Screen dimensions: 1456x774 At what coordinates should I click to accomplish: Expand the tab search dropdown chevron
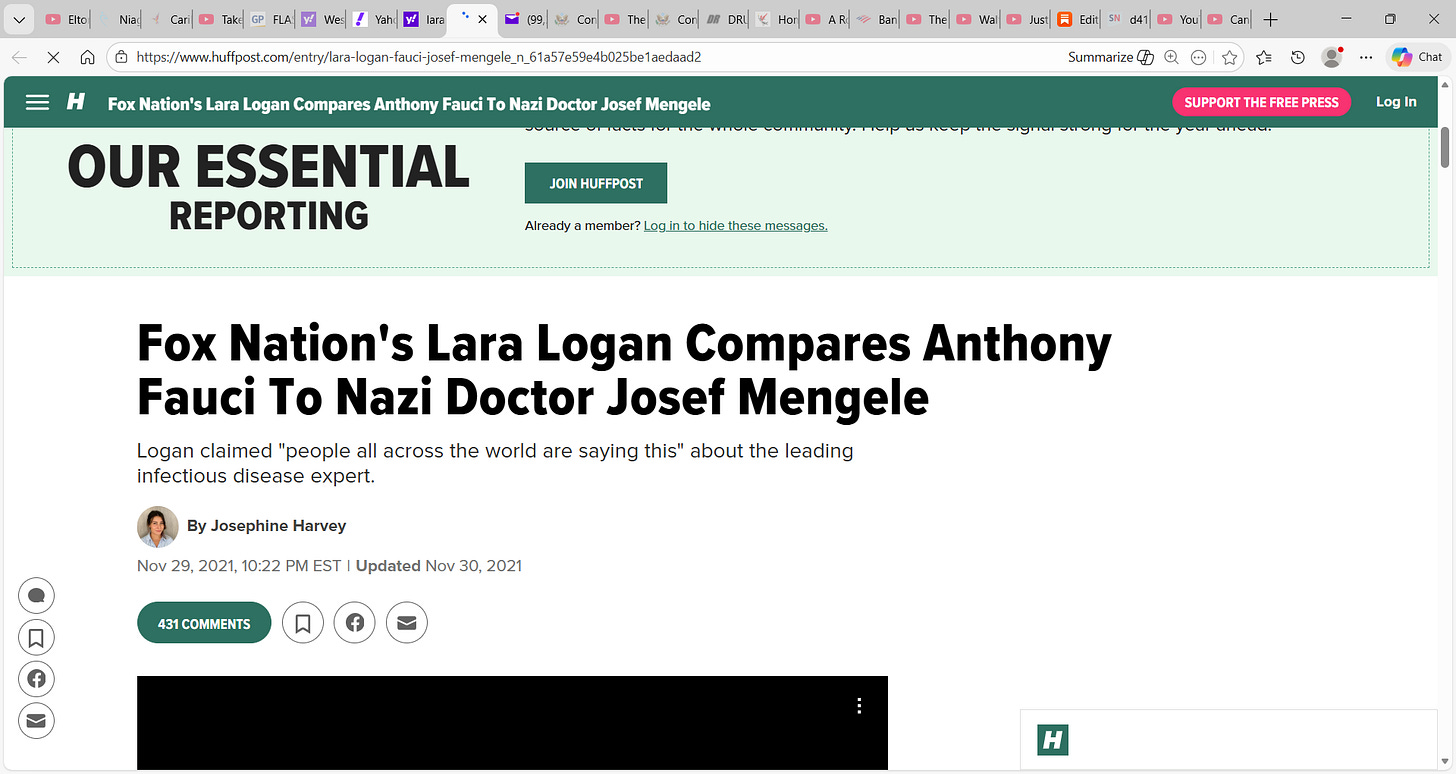[x=17, y=19]
